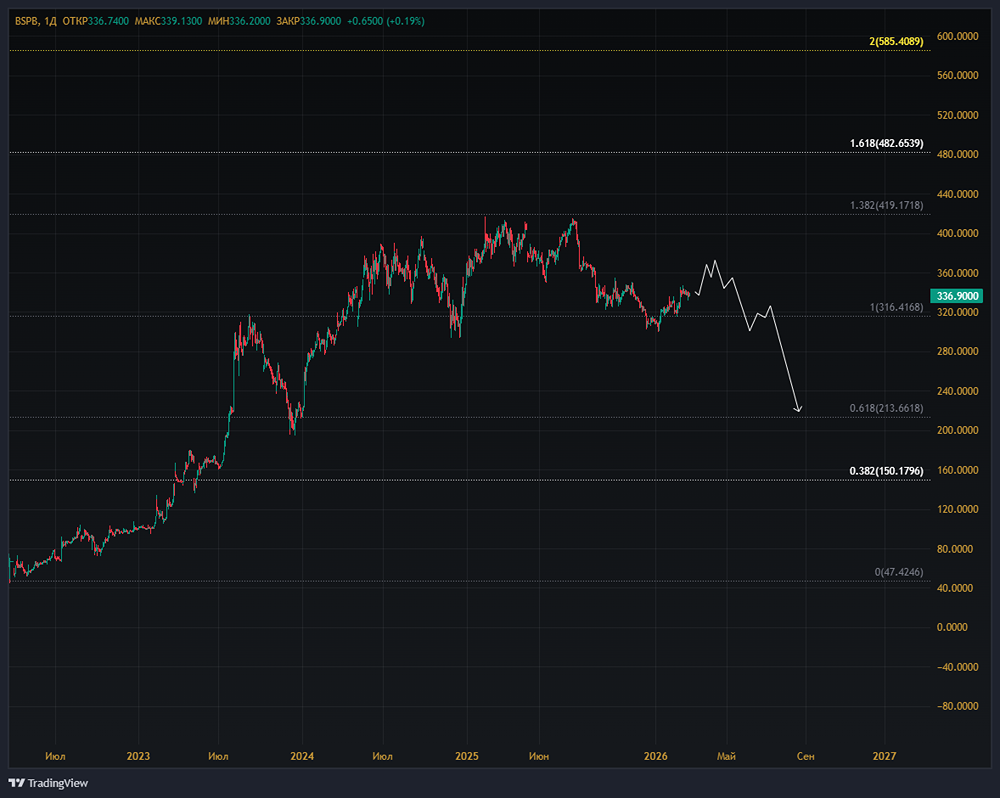Click the +0.6500 (+0.19%) change value

385,21
